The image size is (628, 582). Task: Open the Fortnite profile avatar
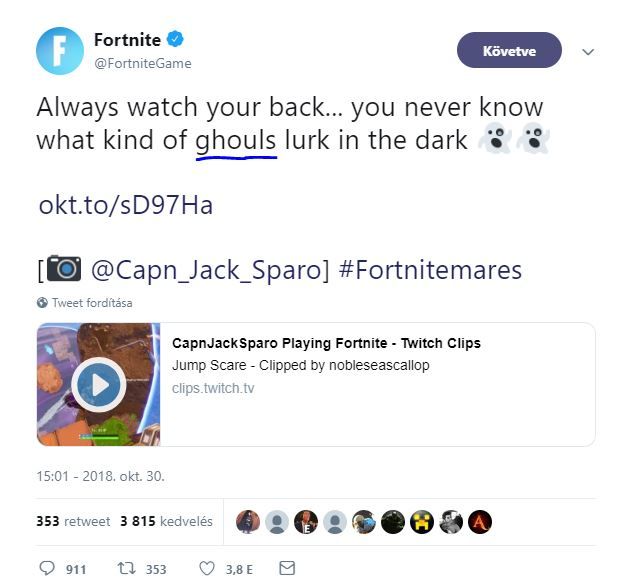(x=60, y=51)
